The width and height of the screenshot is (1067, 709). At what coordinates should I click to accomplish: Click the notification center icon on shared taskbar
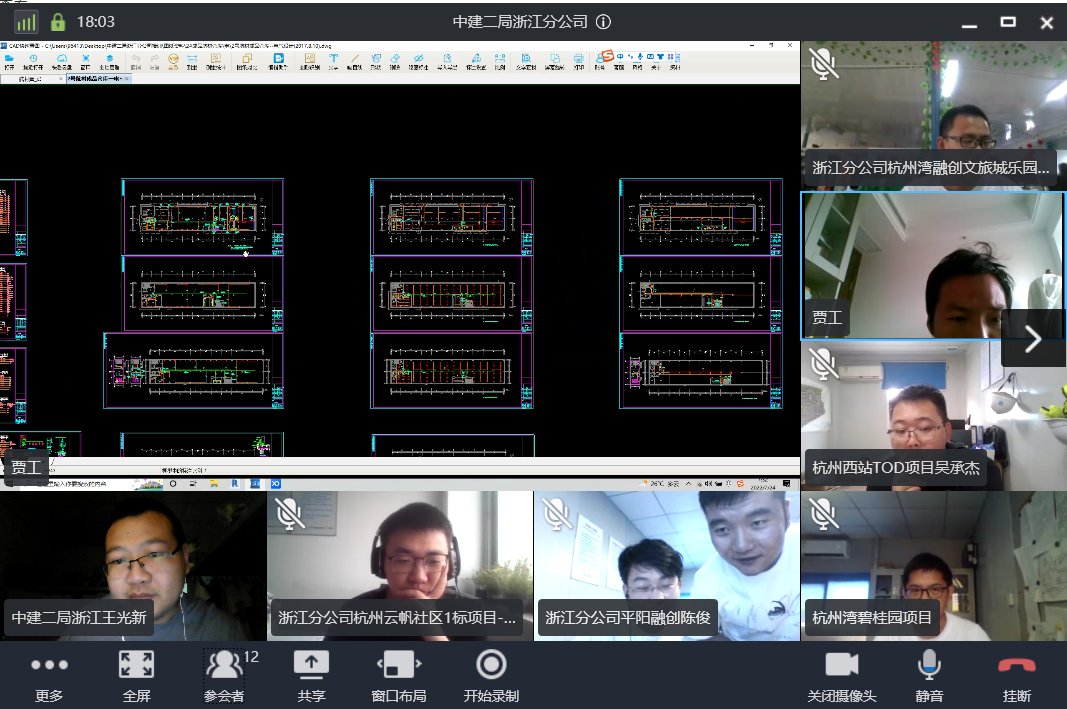(x=787, y=484)
